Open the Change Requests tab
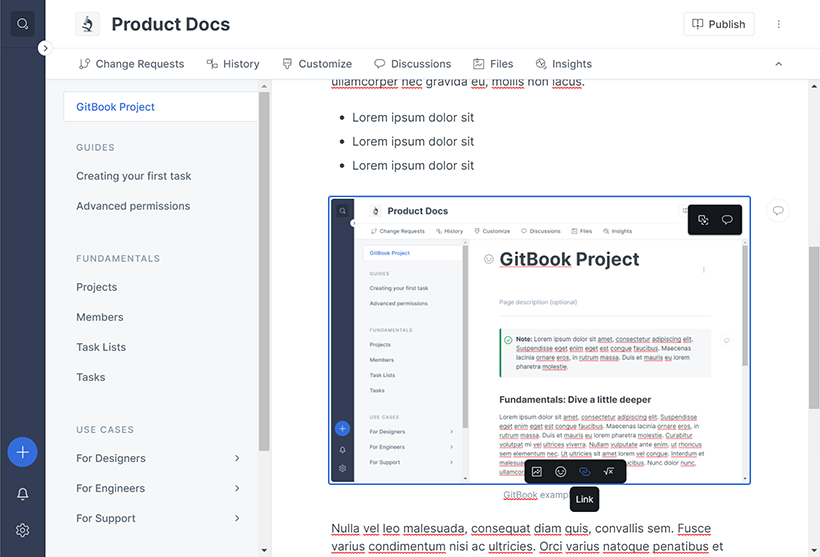This screenshot has width=820, height=557. click(131, 64)
